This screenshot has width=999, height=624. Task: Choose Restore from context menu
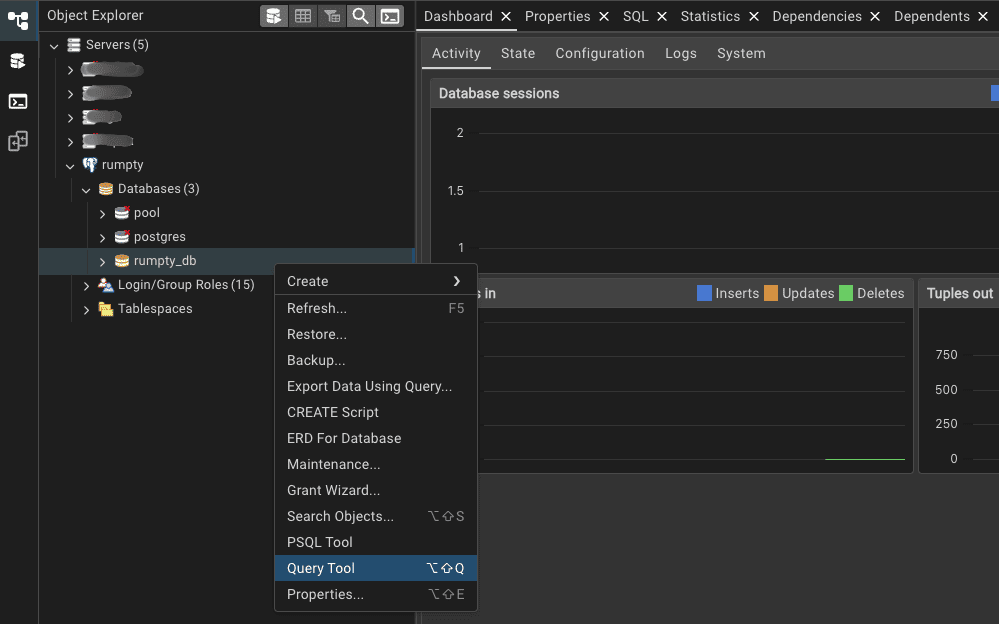tap(375, 335)
